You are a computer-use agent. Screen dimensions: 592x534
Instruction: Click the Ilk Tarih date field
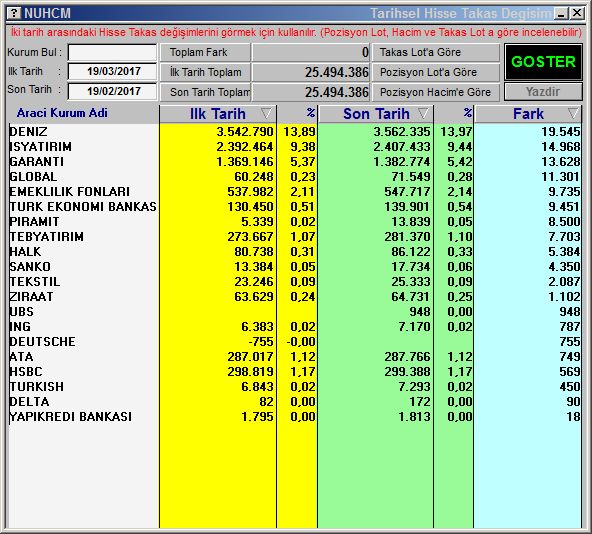pyautogui.click(x=112, y=71)
